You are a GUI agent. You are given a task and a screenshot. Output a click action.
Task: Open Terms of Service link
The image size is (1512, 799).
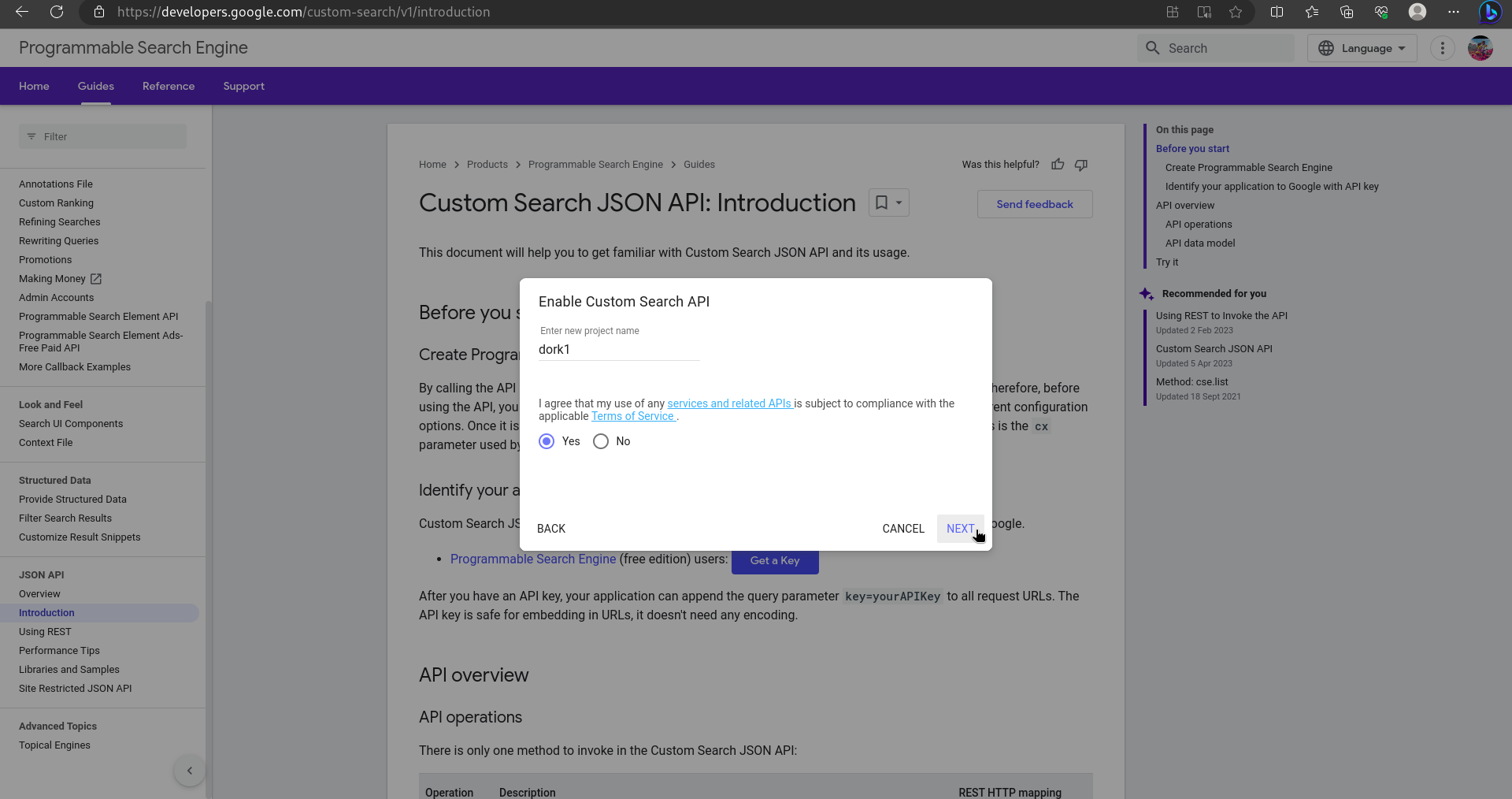(x=633, y=416)
